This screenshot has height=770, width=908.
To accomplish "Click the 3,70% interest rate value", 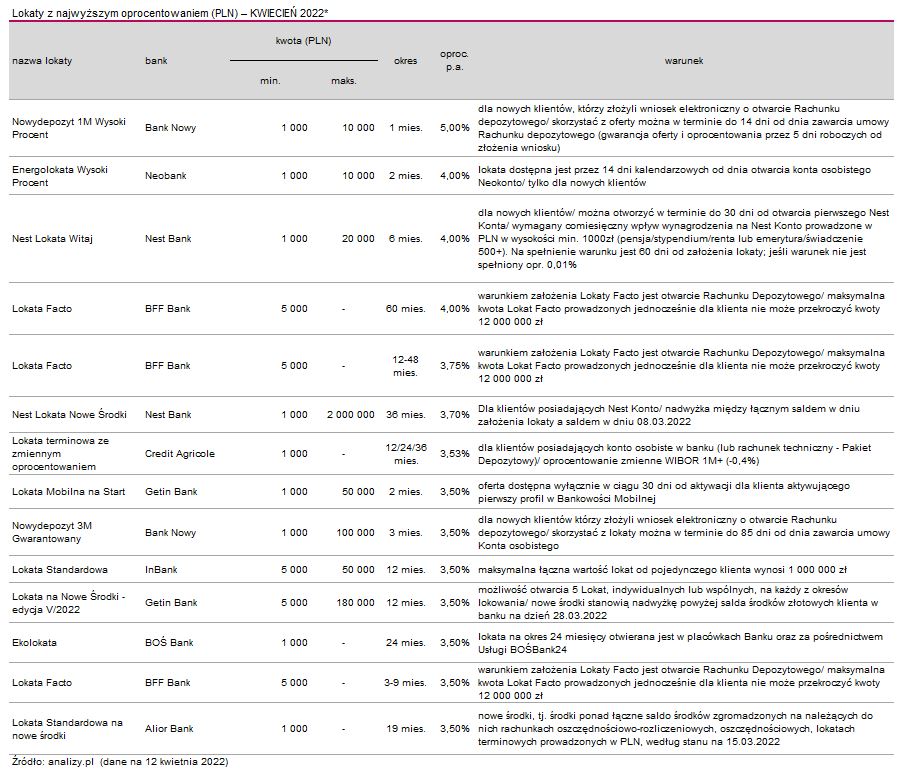I will 455,415.
